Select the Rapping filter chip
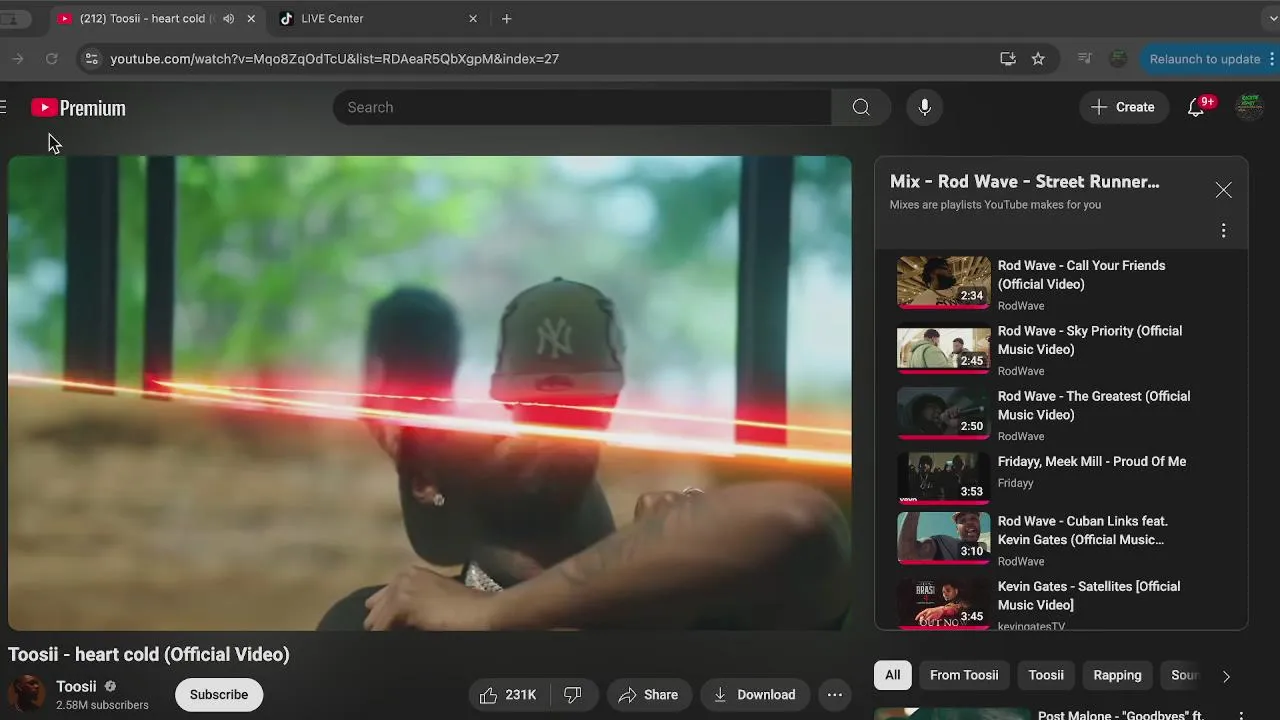 (x=1117, y=675)
